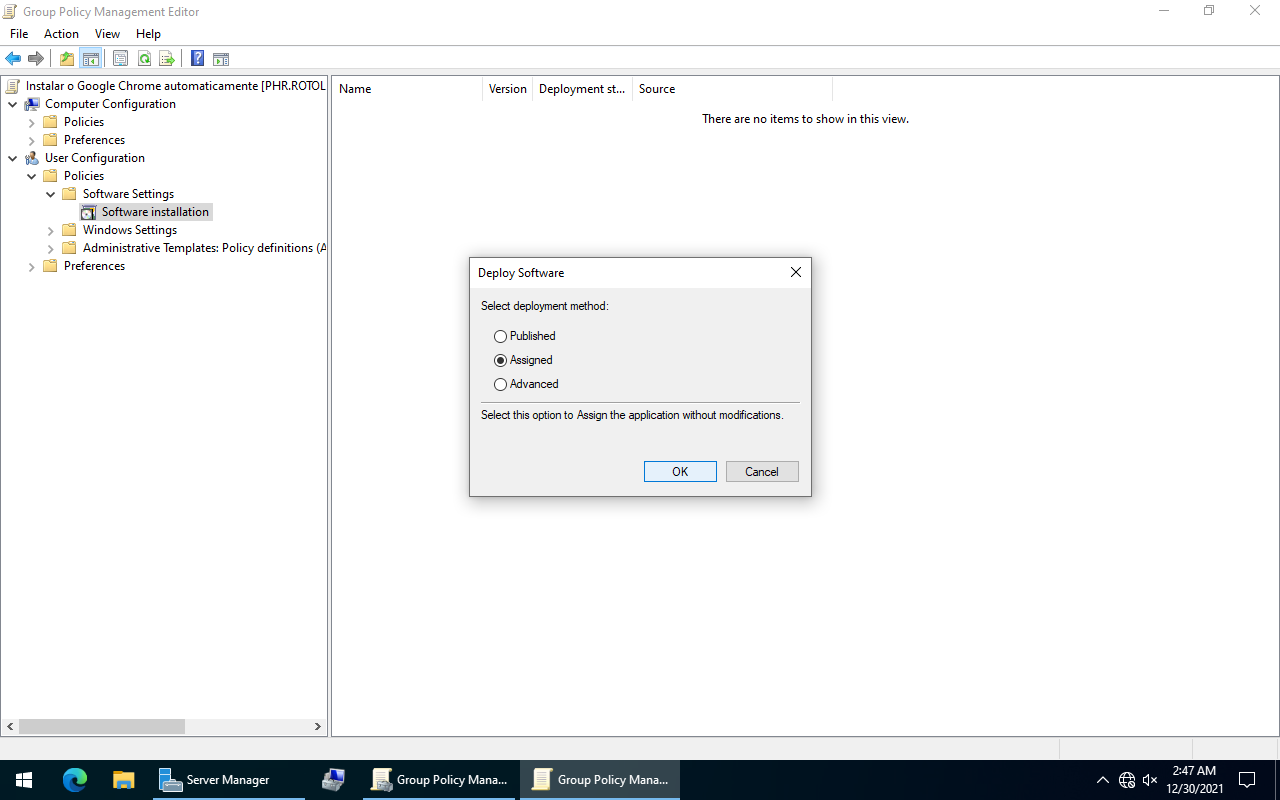Image resolution: width=1280 pixels, height=800 pixels.
Task: Open Properties from the toolbar
Action: [120, 59]
